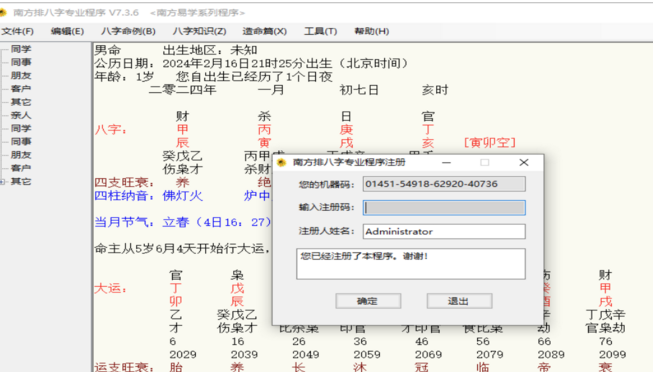Click the 男命 text

pos(107,50)
